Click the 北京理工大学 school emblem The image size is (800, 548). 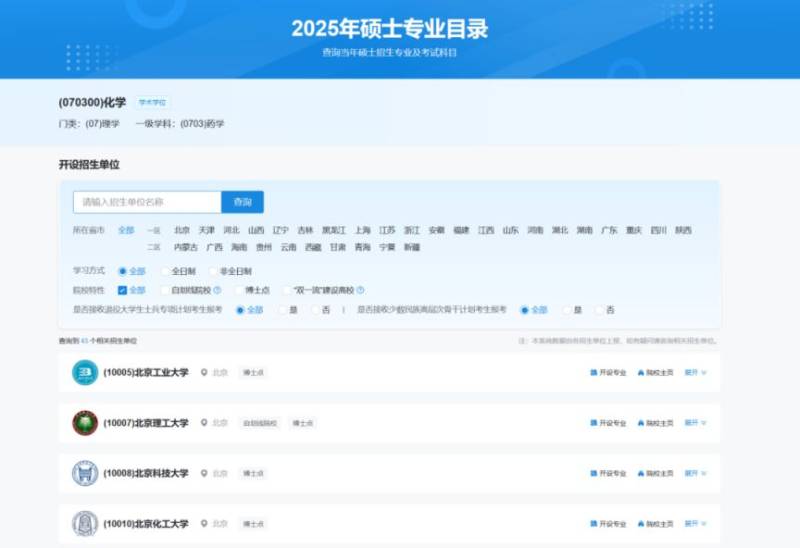coord(85,423)
